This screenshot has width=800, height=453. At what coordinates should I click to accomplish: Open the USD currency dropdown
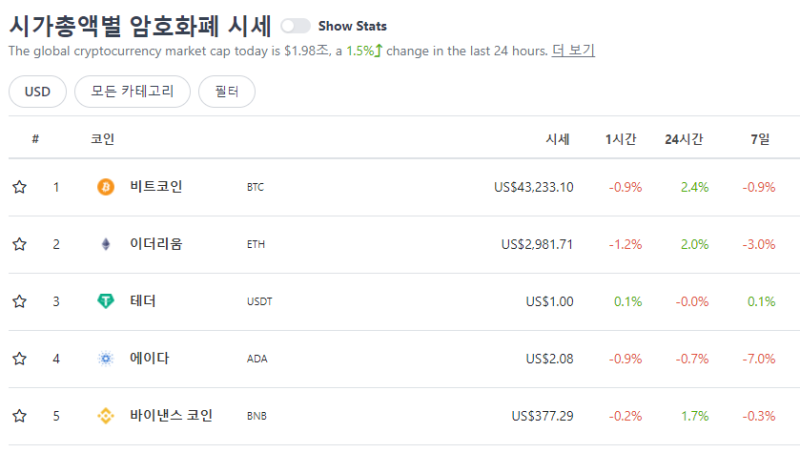[x=37, y=92]
